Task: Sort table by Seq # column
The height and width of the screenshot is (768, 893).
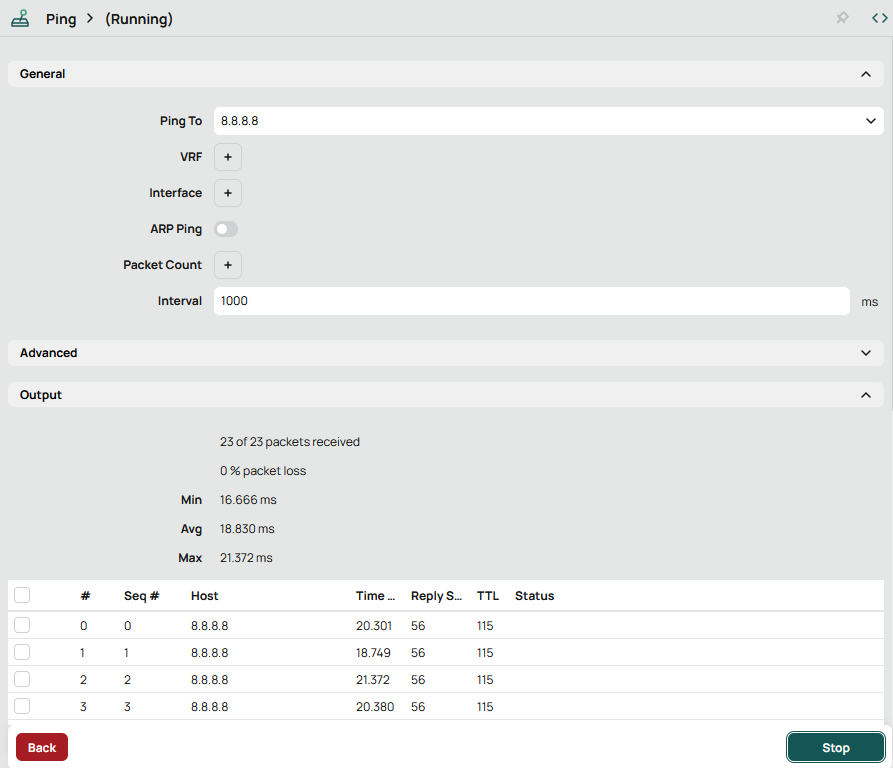Action: (x=141, y=596)
